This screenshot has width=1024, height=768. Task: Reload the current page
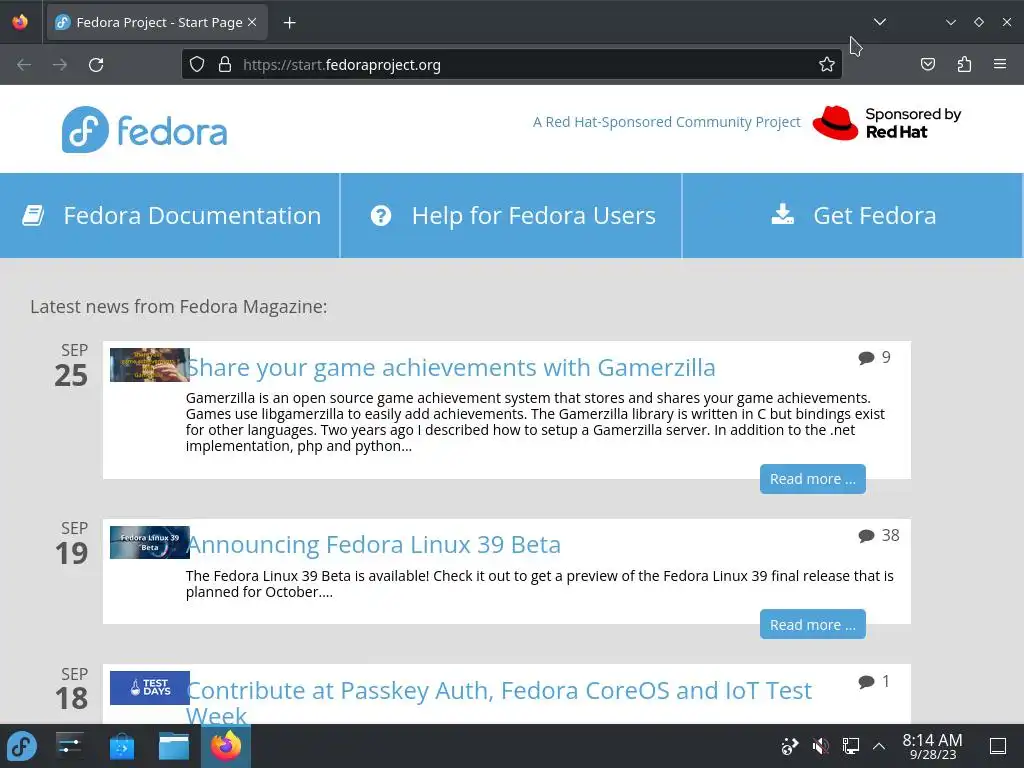96,65
